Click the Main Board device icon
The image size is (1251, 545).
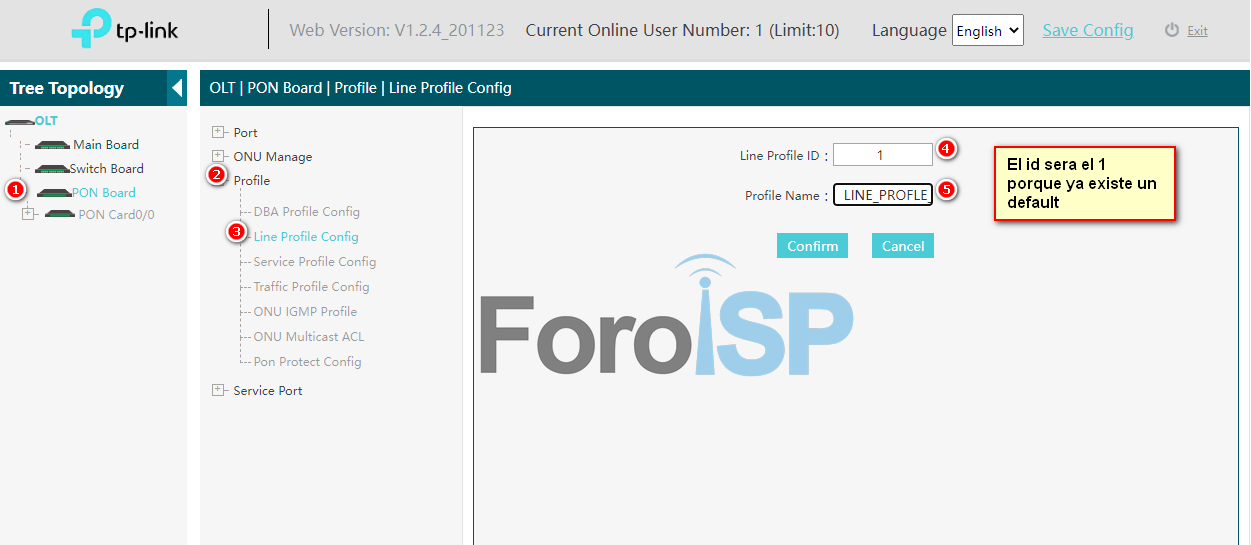[x=52, y=145]
